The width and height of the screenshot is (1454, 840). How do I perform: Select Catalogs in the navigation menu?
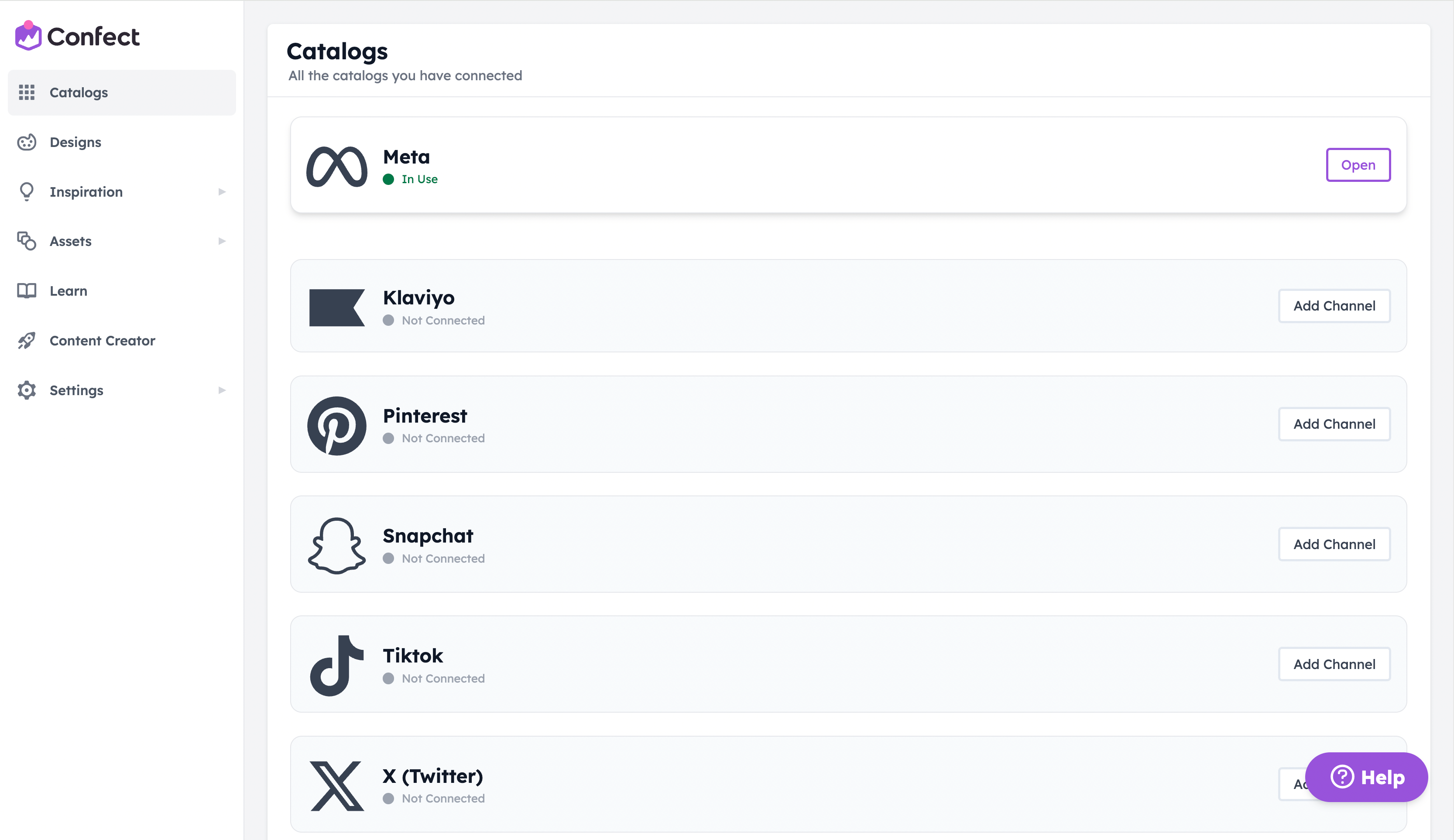(79, 92)
